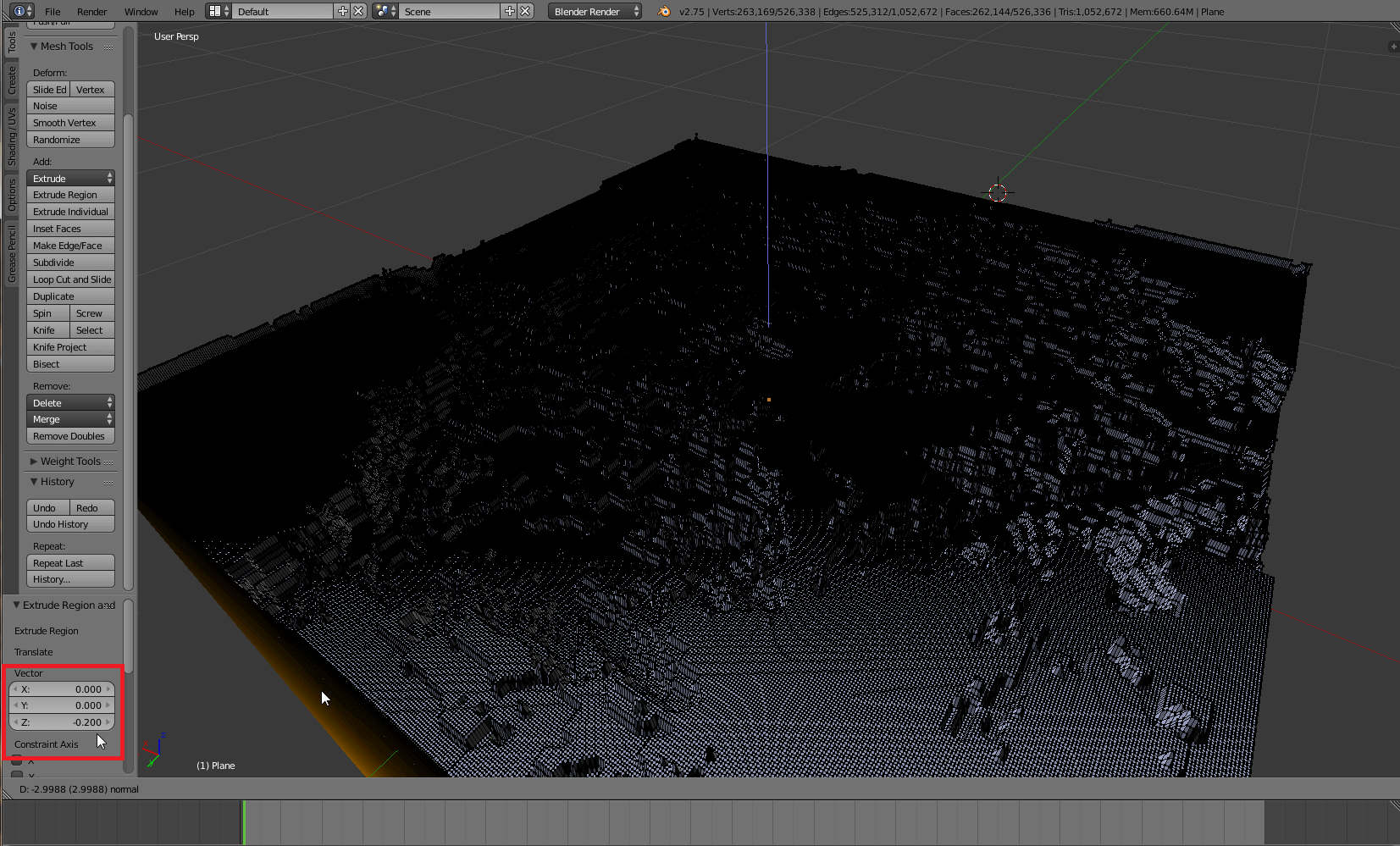1400x846 pixels.
Task: Decrease Vector X with left arrow
Action: [15, 689]
